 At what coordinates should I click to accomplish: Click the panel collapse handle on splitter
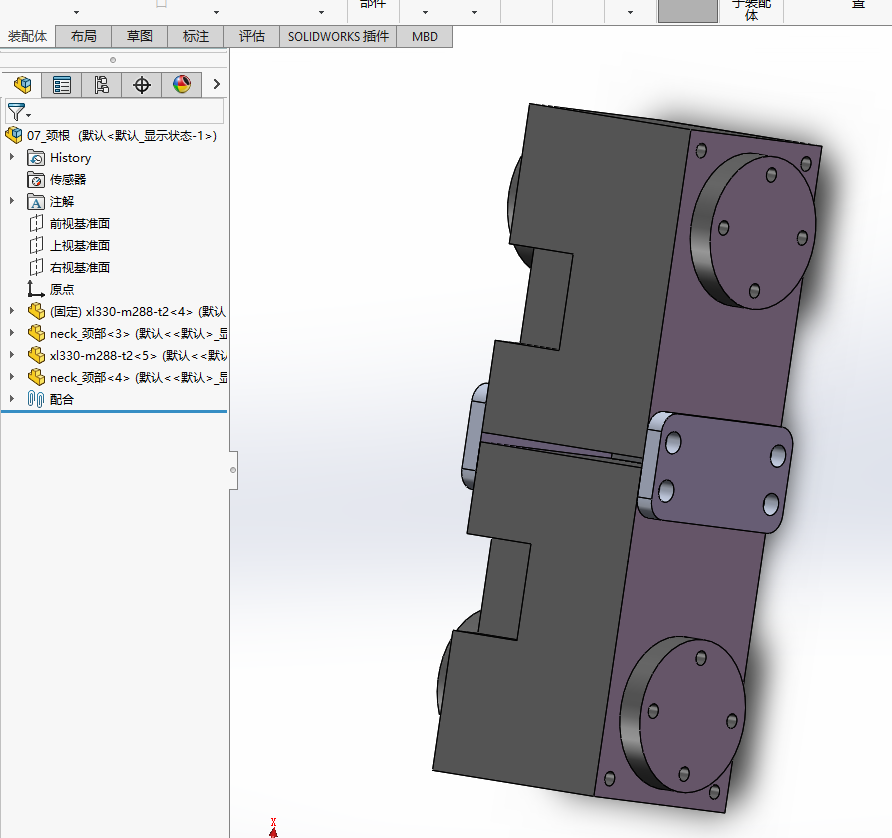(233, 470)
